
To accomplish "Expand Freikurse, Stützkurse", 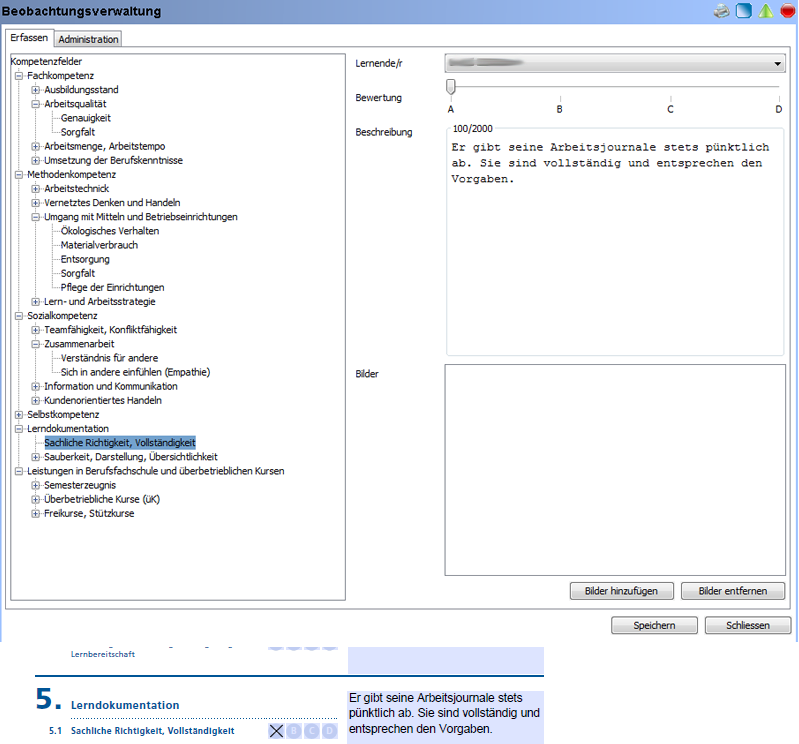I will click(x=35, y=514).
